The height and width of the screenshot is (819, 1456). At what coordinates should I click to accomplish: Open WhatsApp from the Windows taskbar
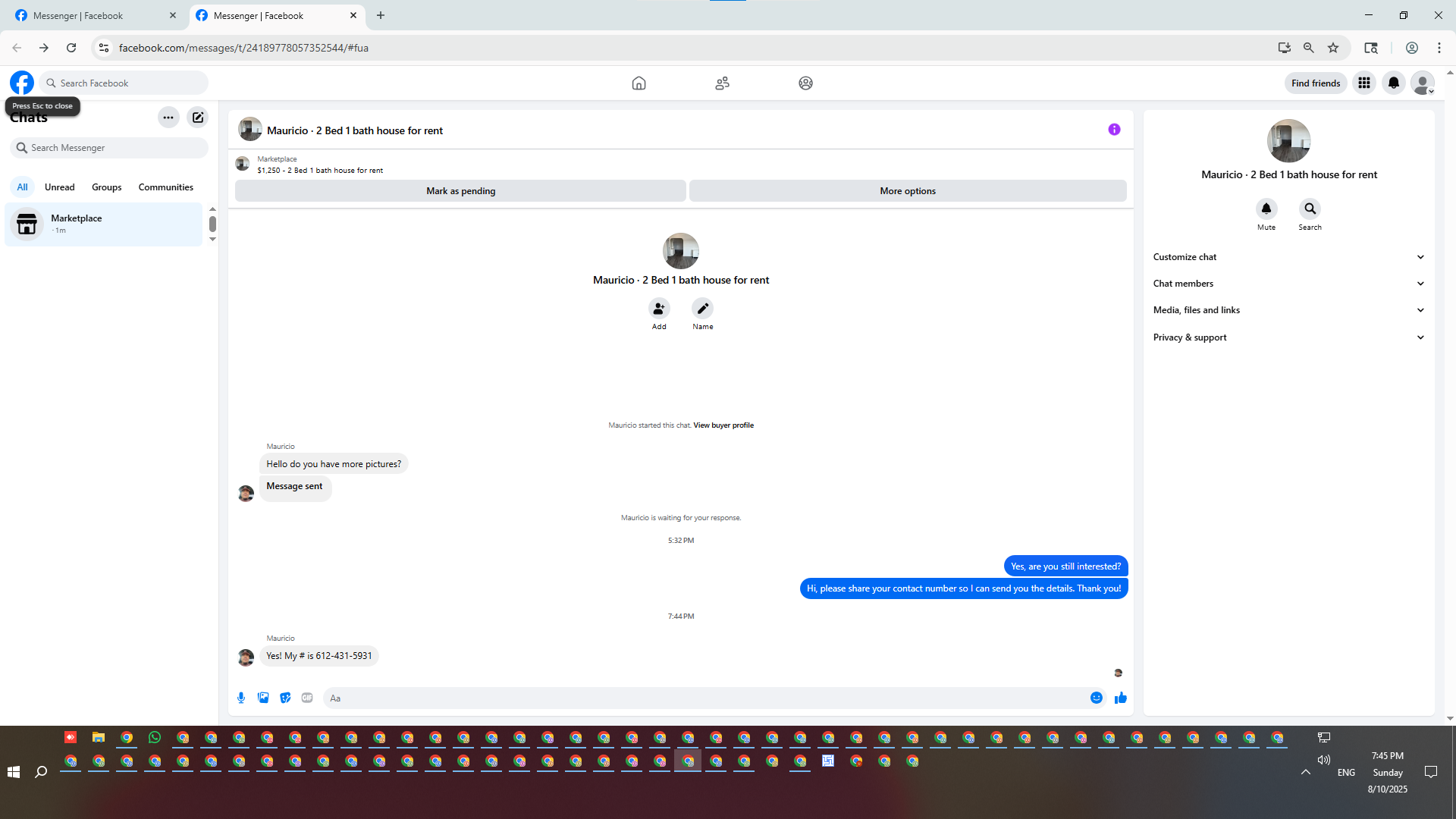click(155, 737)
